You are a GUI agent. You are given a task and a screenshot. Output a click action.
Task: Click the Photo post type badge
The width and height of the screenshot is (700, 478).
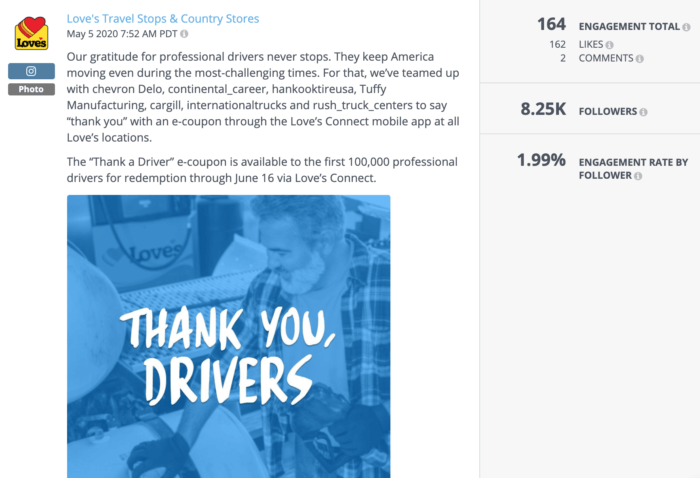tap(31, 89)
